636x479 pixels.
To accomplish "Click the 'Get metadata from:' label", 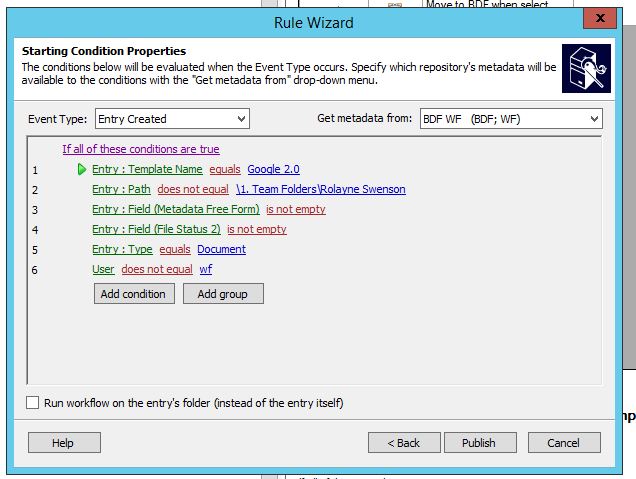I will tap(365, 118).
